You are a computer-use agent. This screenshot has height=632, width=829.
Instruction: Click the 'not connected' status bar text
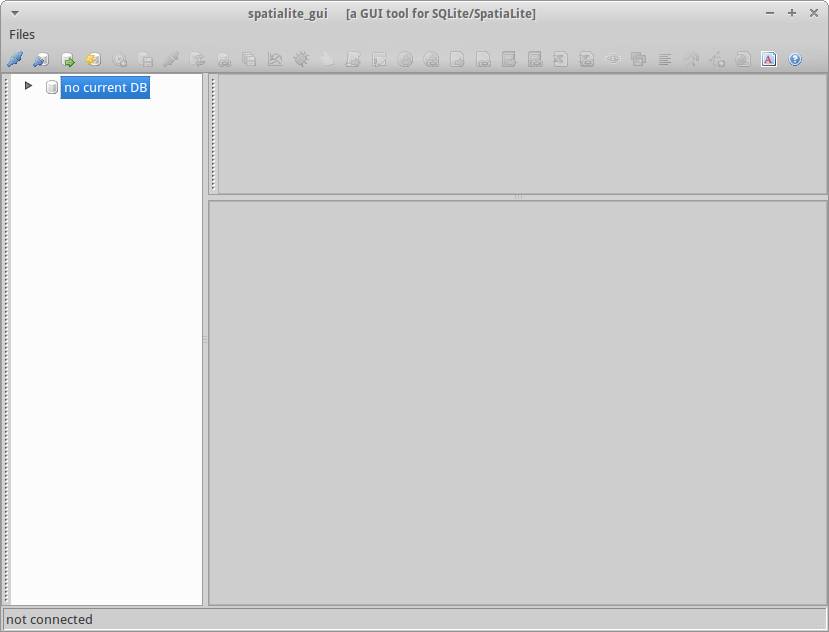[49, 619]
